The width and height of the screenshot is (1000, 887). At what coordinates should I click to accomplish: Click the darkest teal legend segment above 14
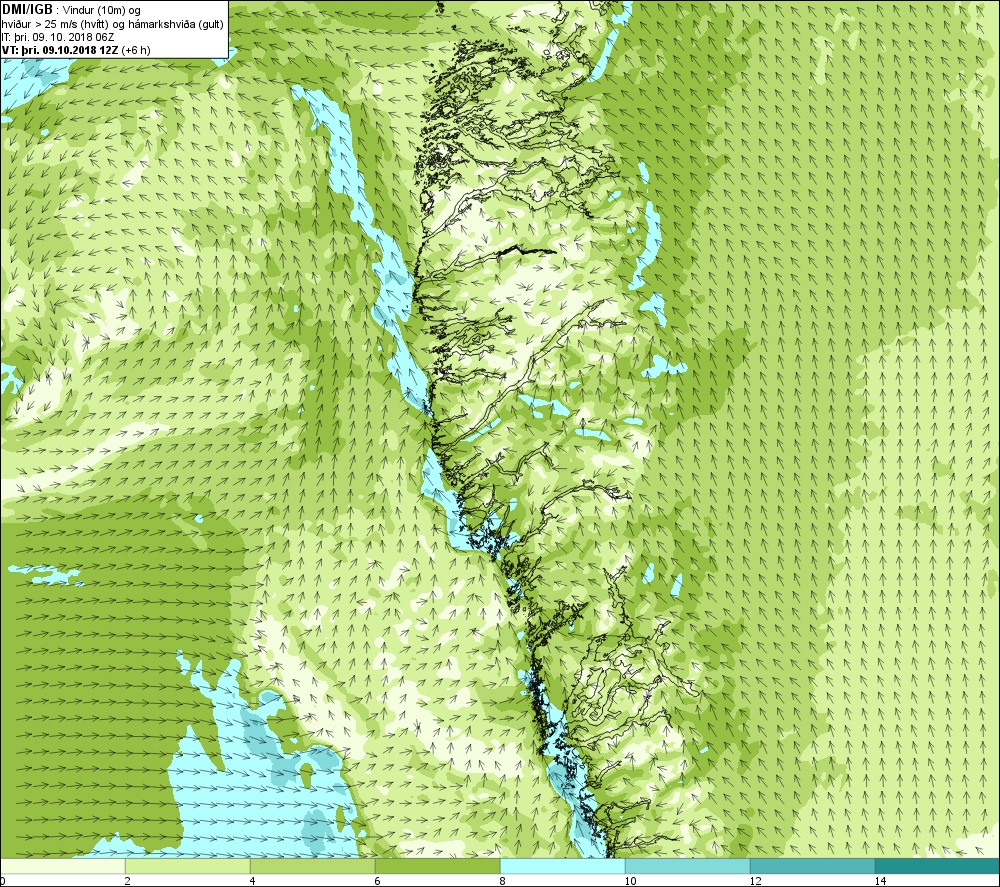point(938,866)
